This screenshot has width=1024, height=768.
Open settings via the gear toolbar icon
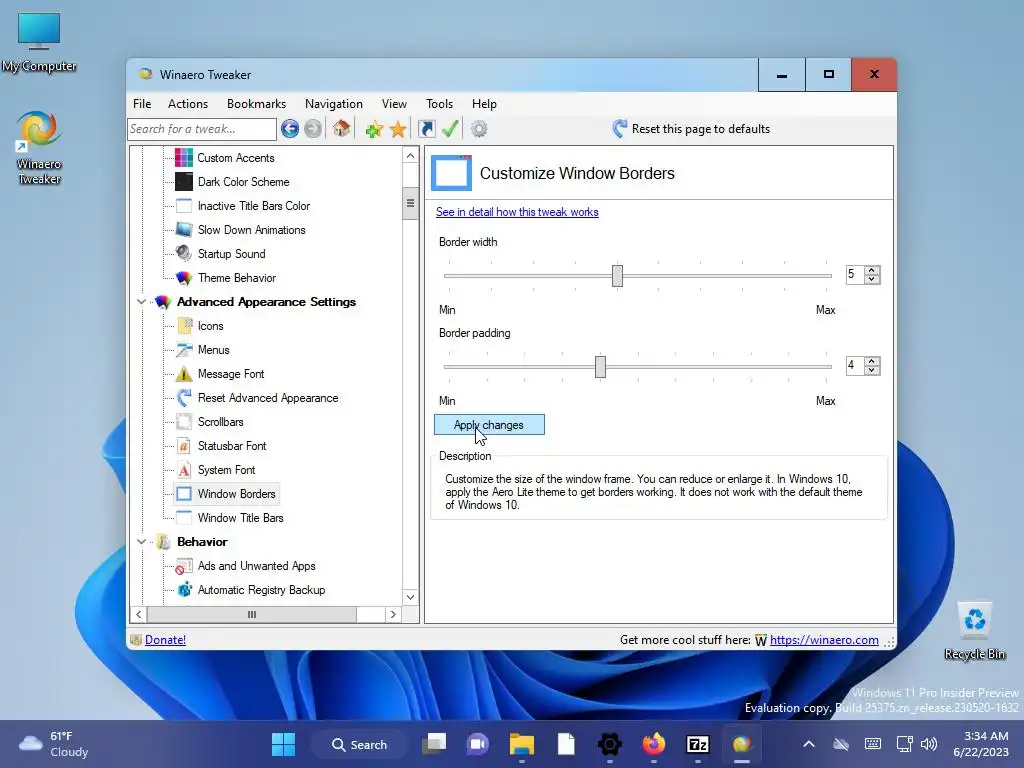tap(479, 129)
